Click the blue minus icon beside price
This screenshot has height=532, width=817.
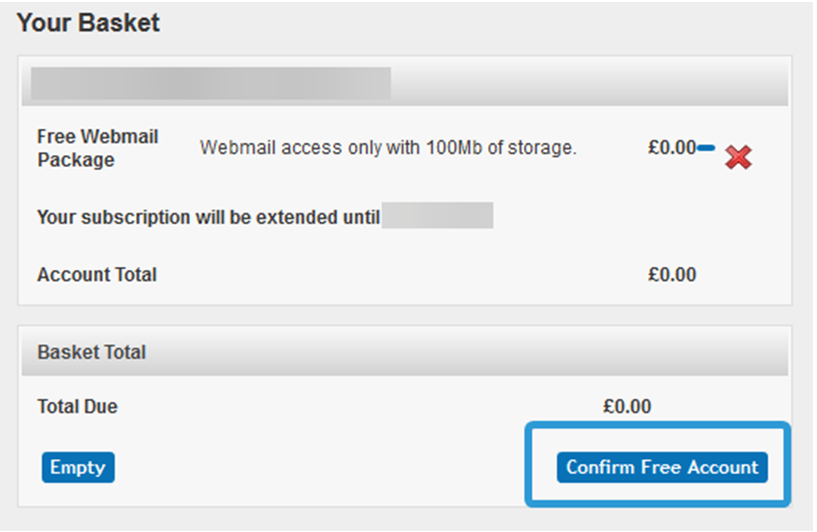[x=706, y=149]
